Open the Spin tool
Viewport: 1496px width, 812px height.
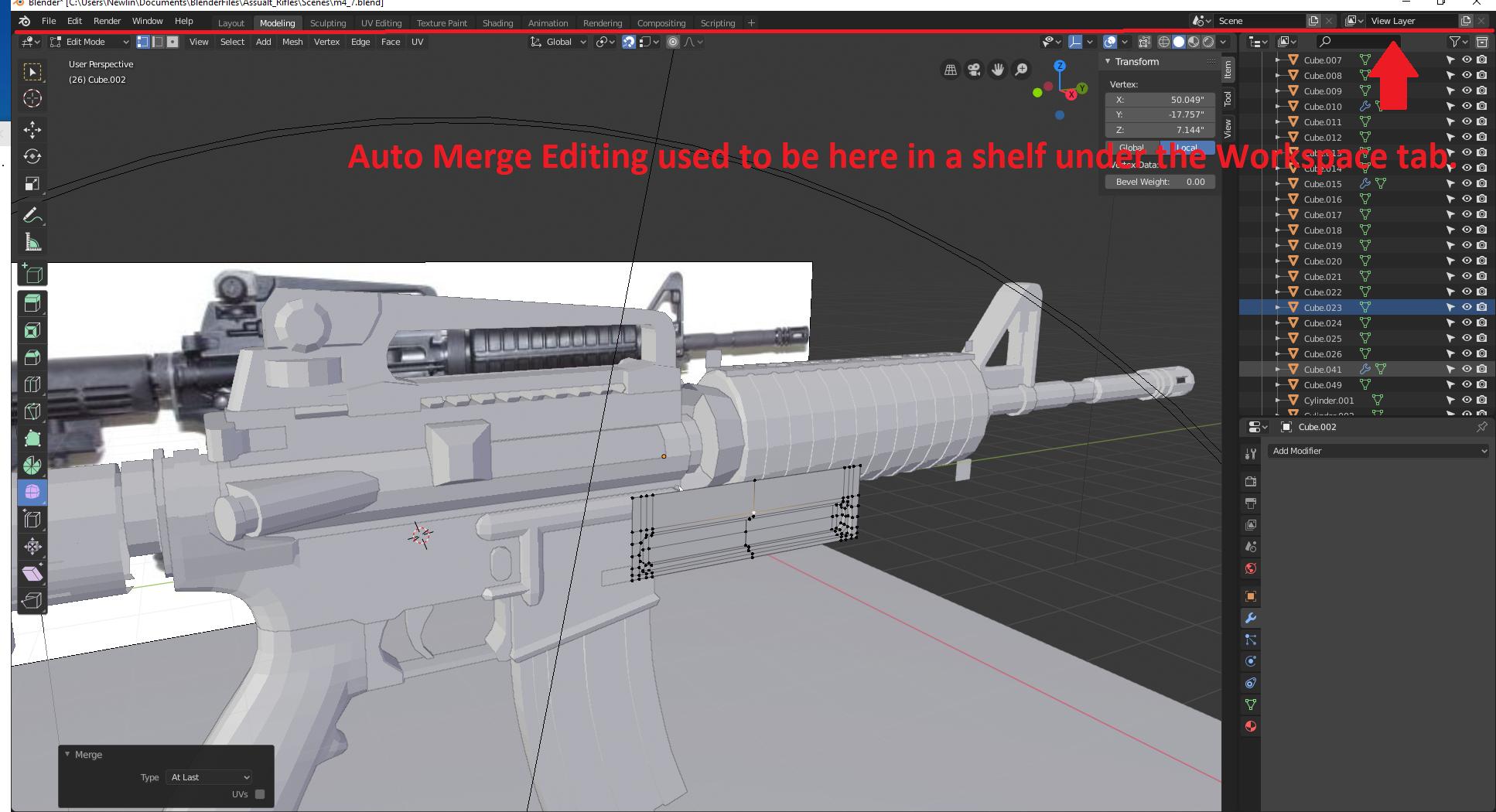coord(32,466)
